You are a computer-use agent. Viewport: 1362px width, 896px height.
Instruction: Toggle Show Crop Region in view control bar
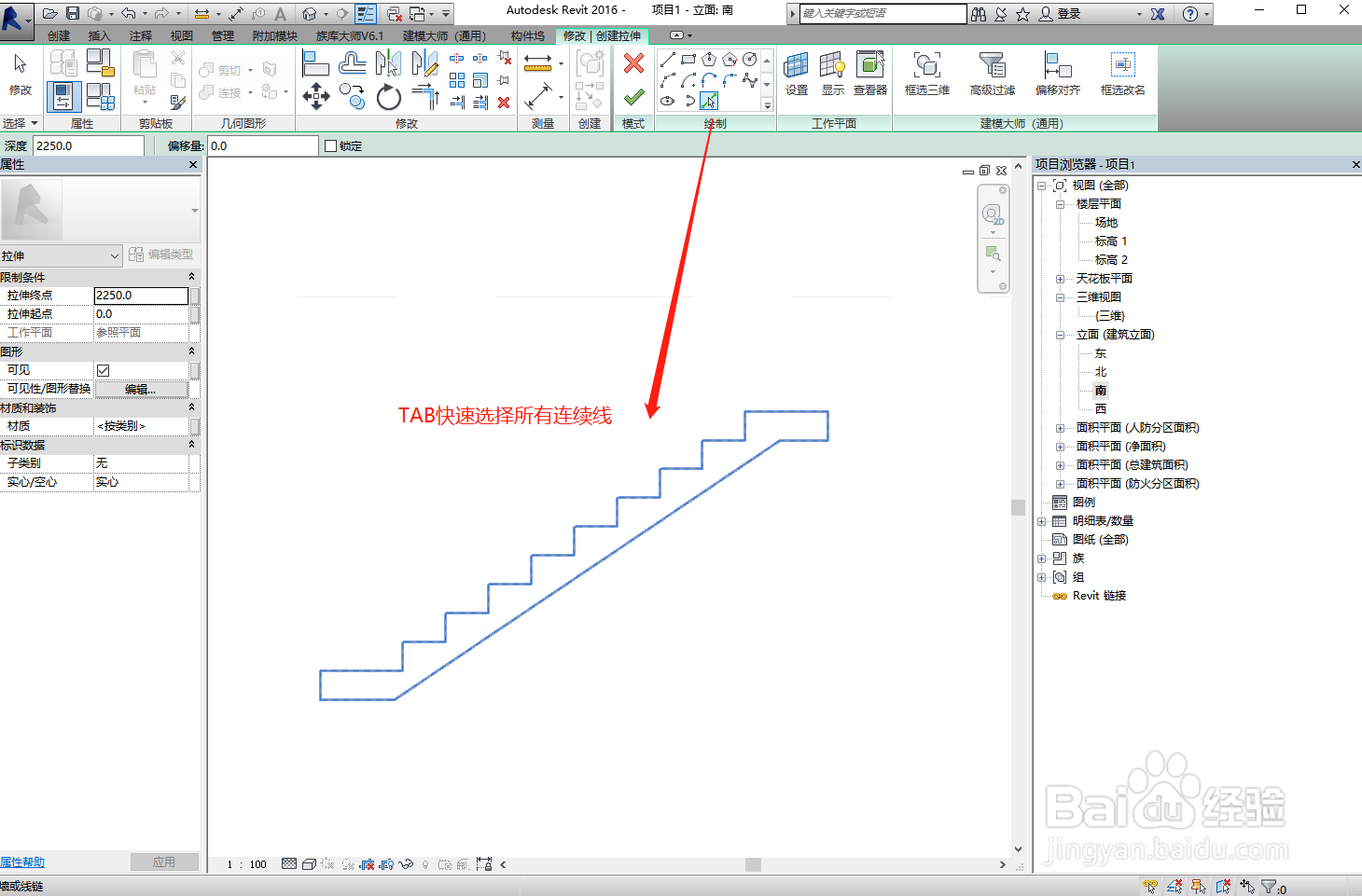point(385,864)
